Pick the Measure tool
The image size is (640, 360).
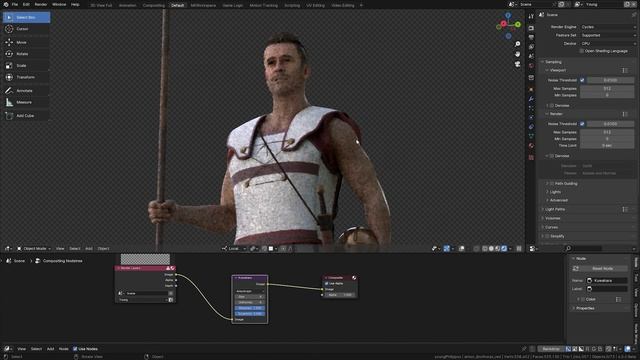point(27,102)
